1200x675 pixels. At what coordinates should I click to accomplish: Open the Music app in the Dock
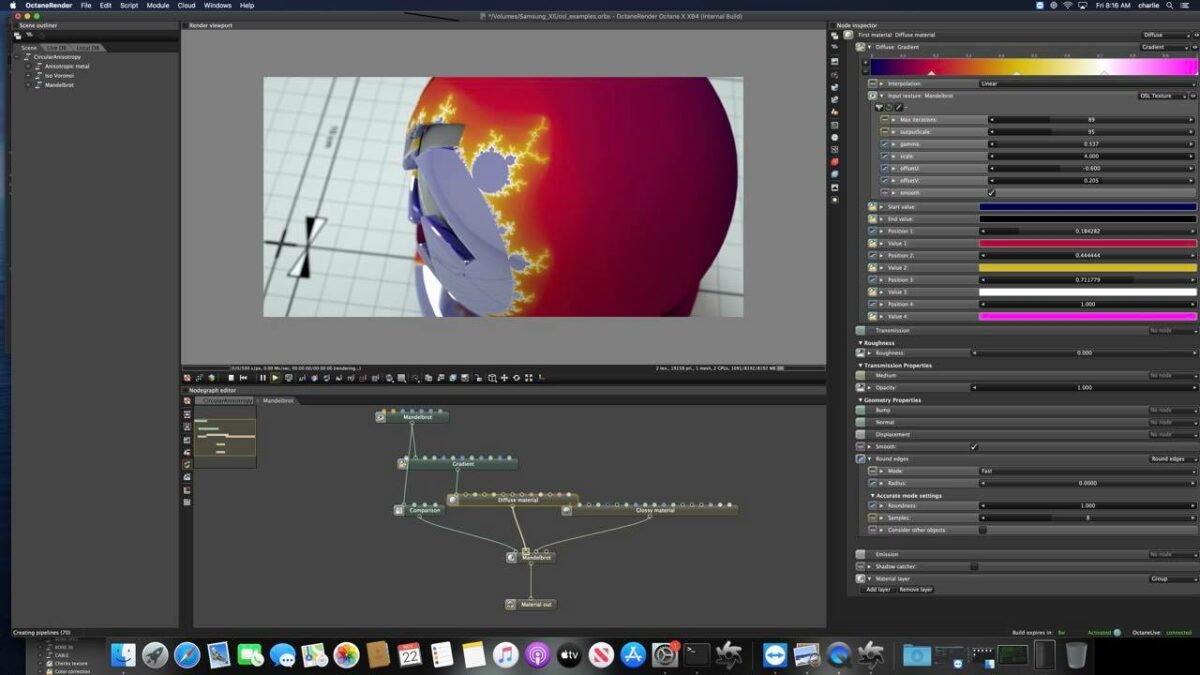pyautogui.click(x=505, y=655)
